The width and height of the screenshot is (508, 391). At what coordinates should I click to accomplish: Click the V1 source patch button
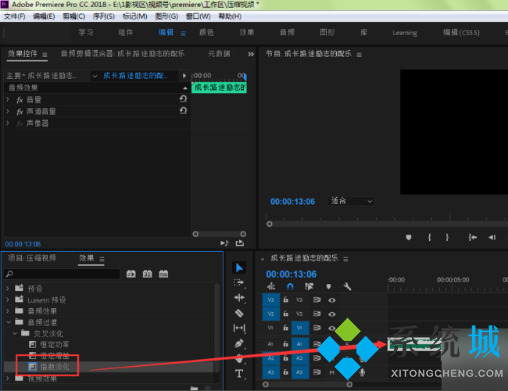pos(270,328)
